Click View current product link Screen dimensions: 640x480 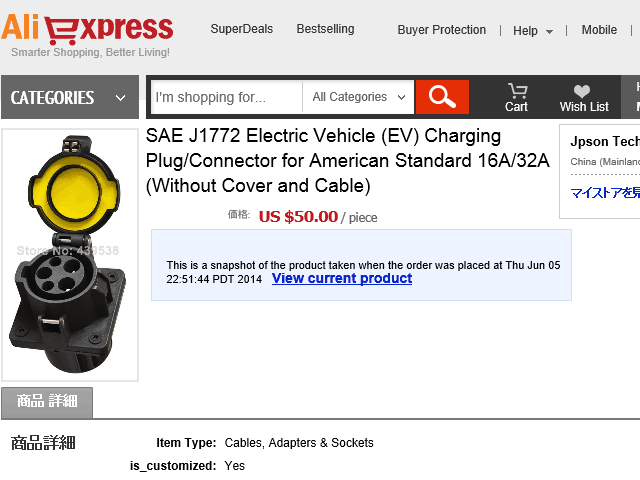click(x=342, y=279)
